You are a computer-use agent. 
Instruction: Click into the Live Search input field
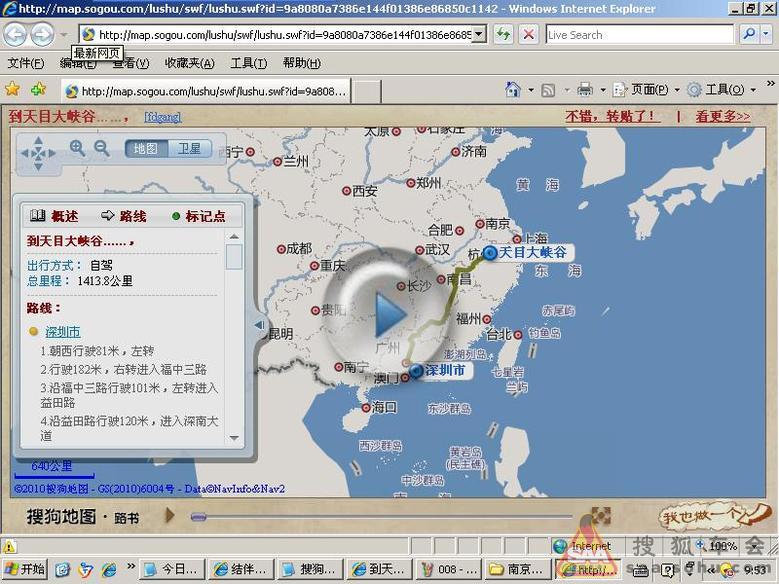click(639, 35)
